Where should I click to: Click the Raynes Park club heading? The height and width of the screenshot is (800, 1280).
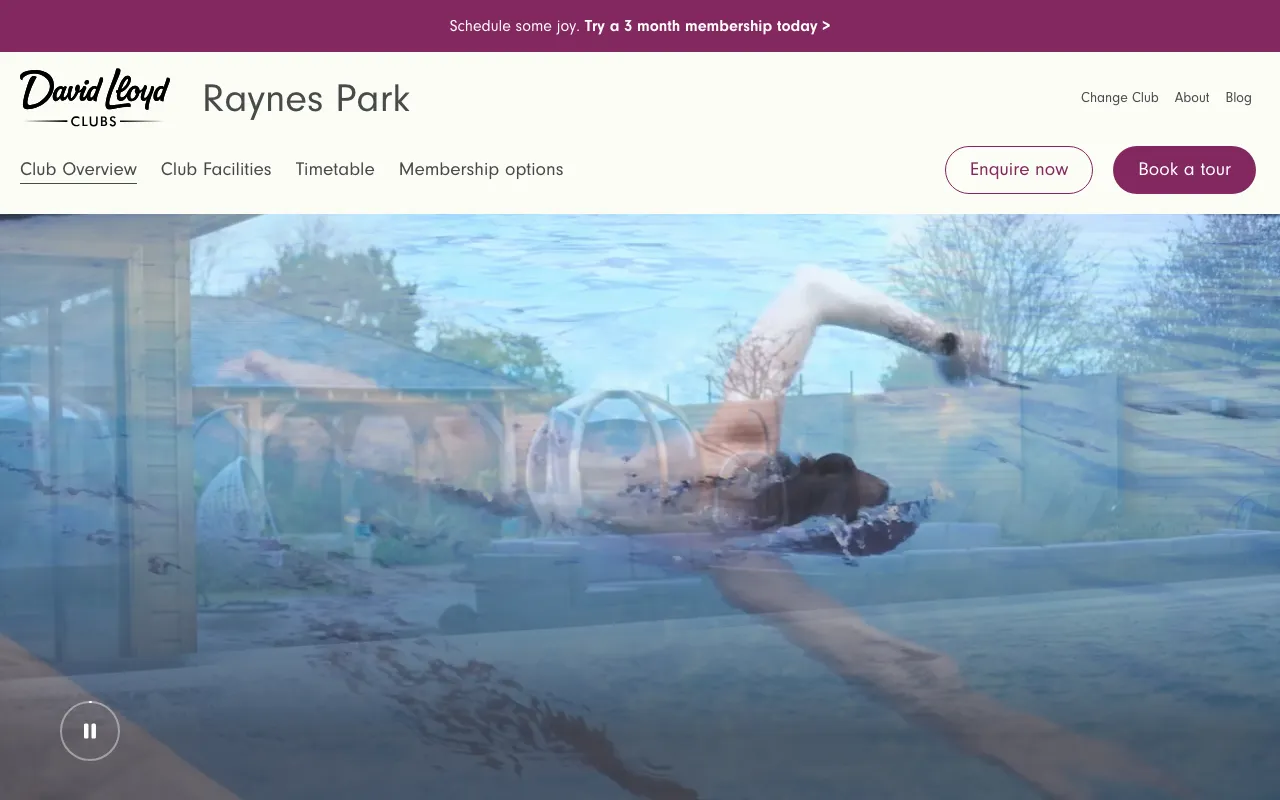click(306, 99)
